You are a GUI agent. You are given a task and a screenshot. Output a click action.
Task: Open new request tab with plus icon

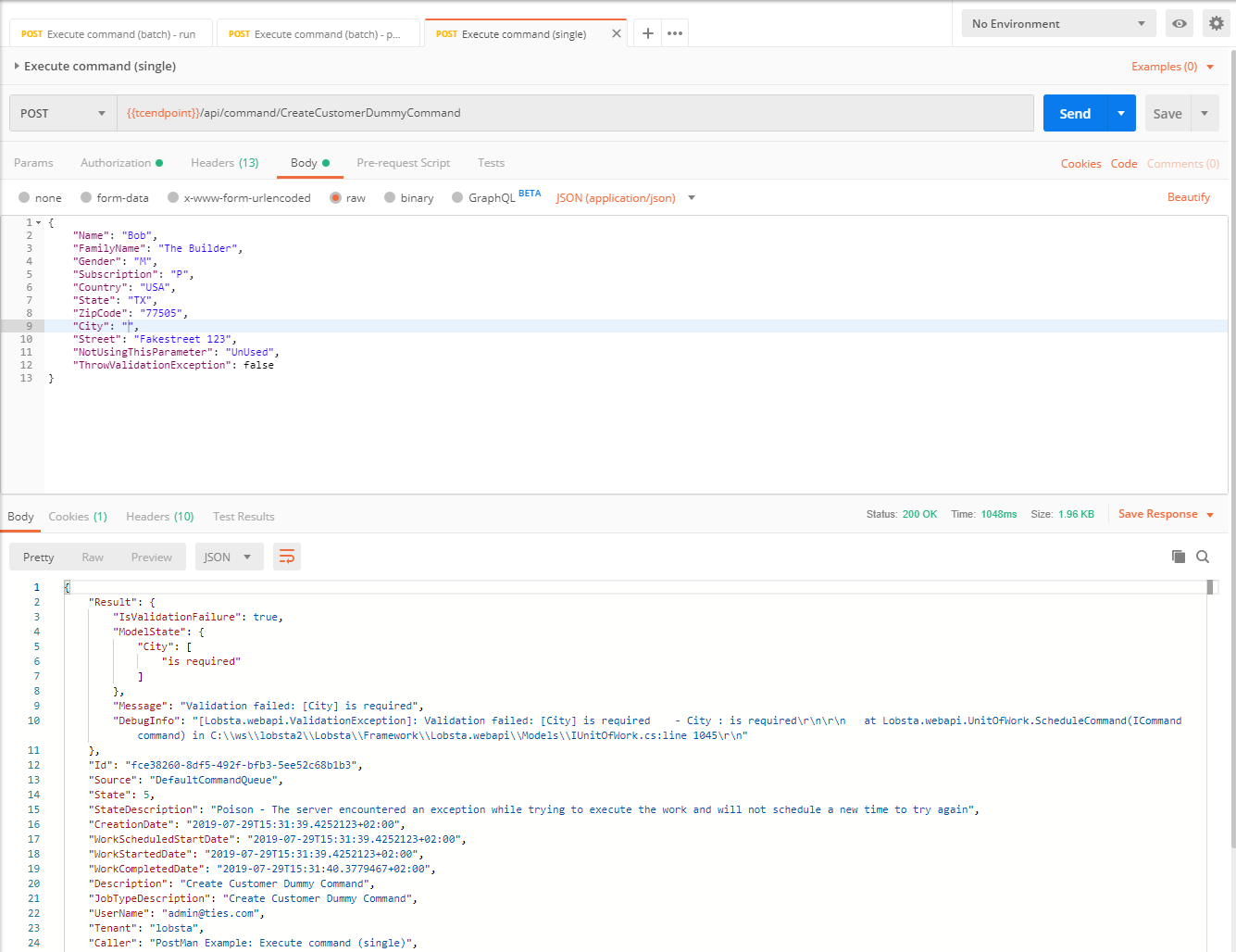coord(648,33)
